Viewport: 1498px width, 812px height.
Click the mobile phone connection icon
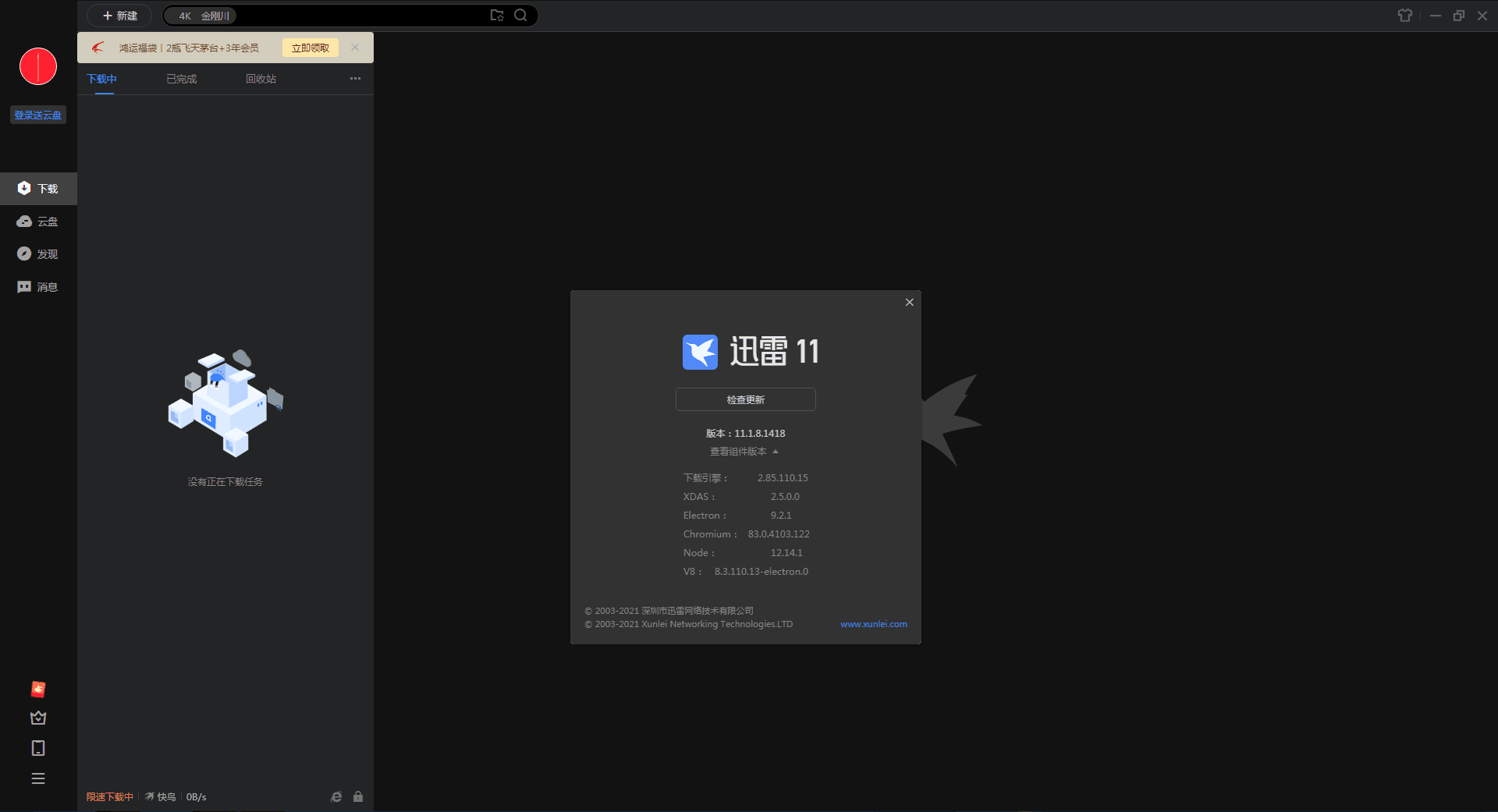(37, 748)
